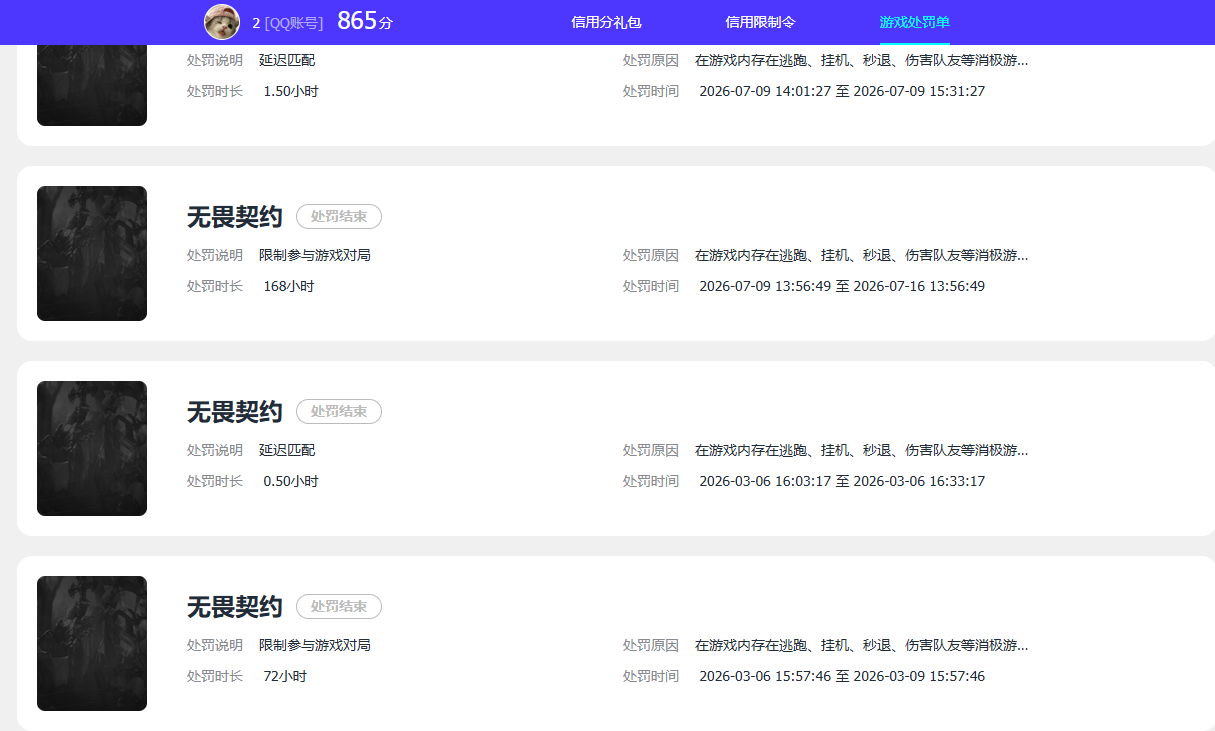1215x731 pixels.
Task: Select the 游戏处罚单 tab
Action: coord(915,22)
